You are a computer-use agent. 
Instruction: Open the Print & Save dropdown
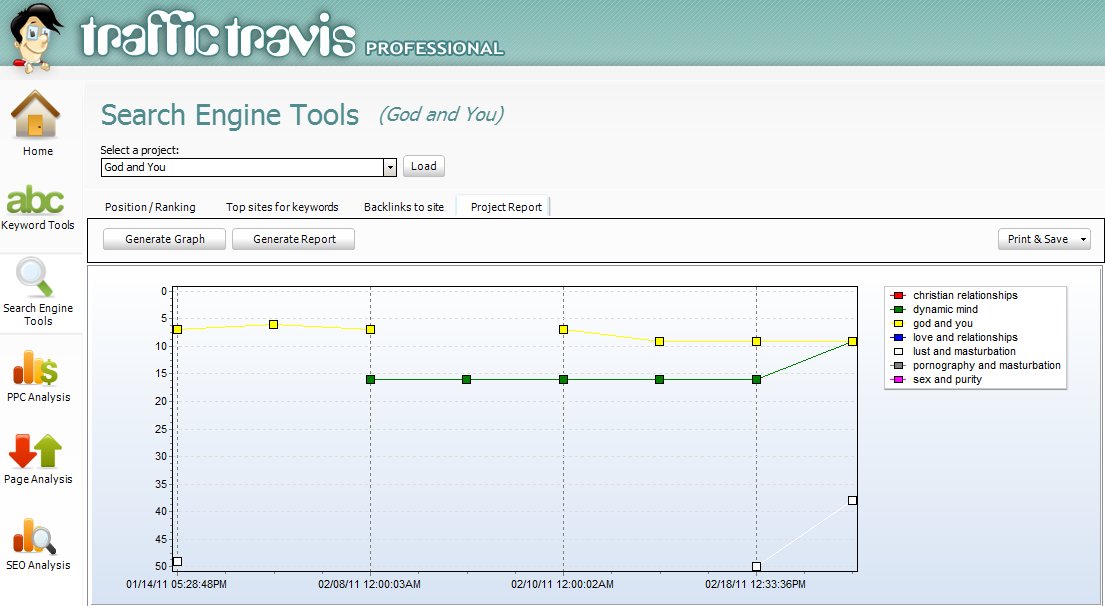1044,239
